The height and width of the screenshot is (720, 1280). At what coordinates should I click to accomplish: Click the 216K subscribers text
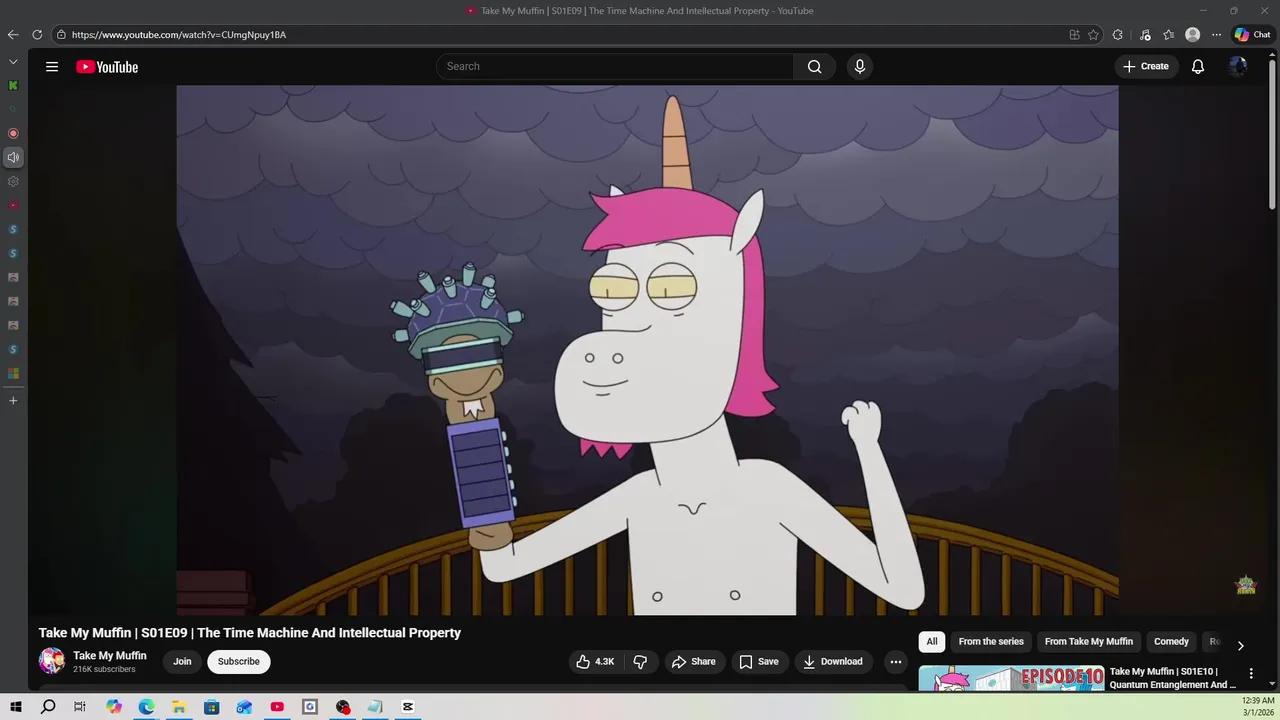[x=104, y=670]
